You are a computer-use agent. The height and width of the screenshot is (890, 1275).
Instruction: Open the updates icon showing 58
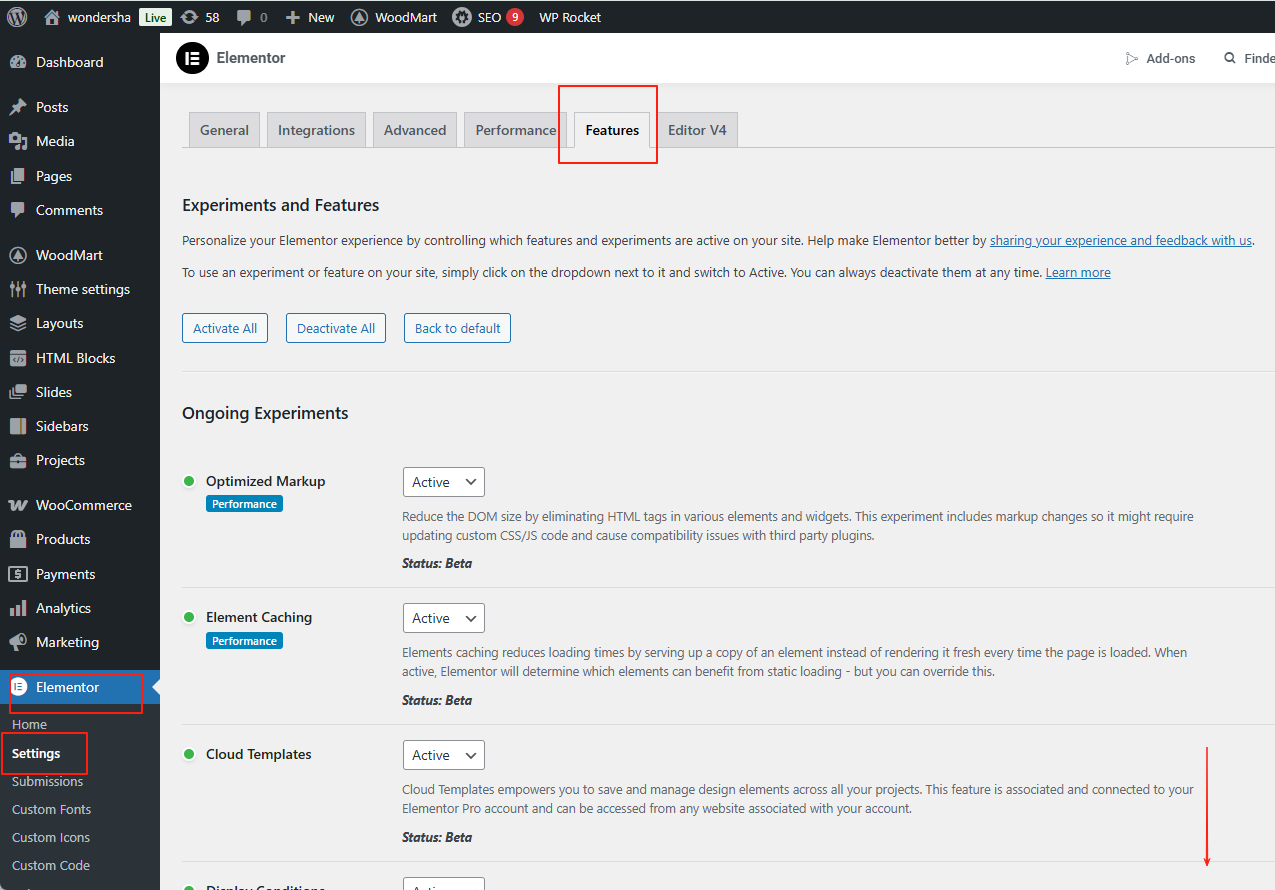(190, 17)
